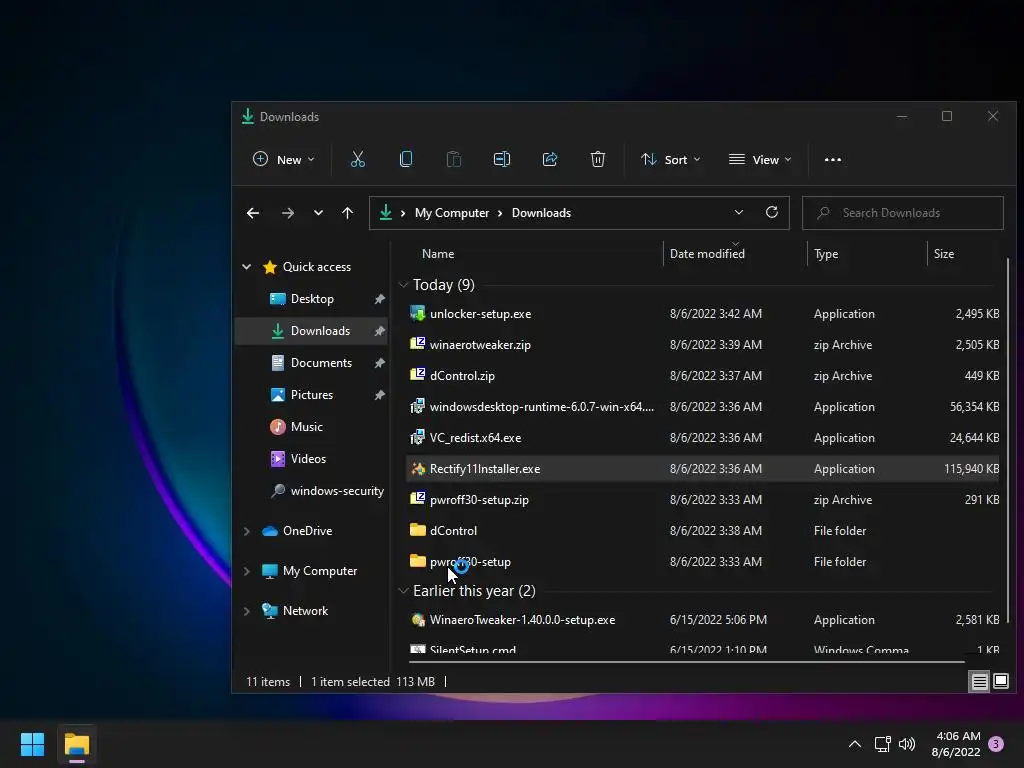Image resolution: width=1024 pixels, height=768 pixels.
Task: Show hidden tray icons chevron
Action: point(854,744)
